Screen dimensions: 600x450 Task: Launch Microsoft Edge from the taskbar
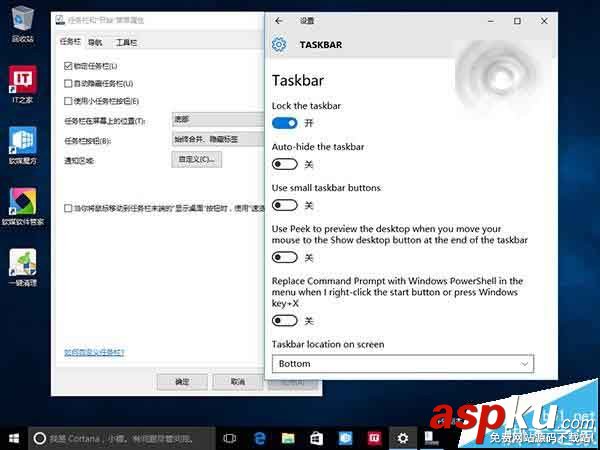(x=259, y=439)
